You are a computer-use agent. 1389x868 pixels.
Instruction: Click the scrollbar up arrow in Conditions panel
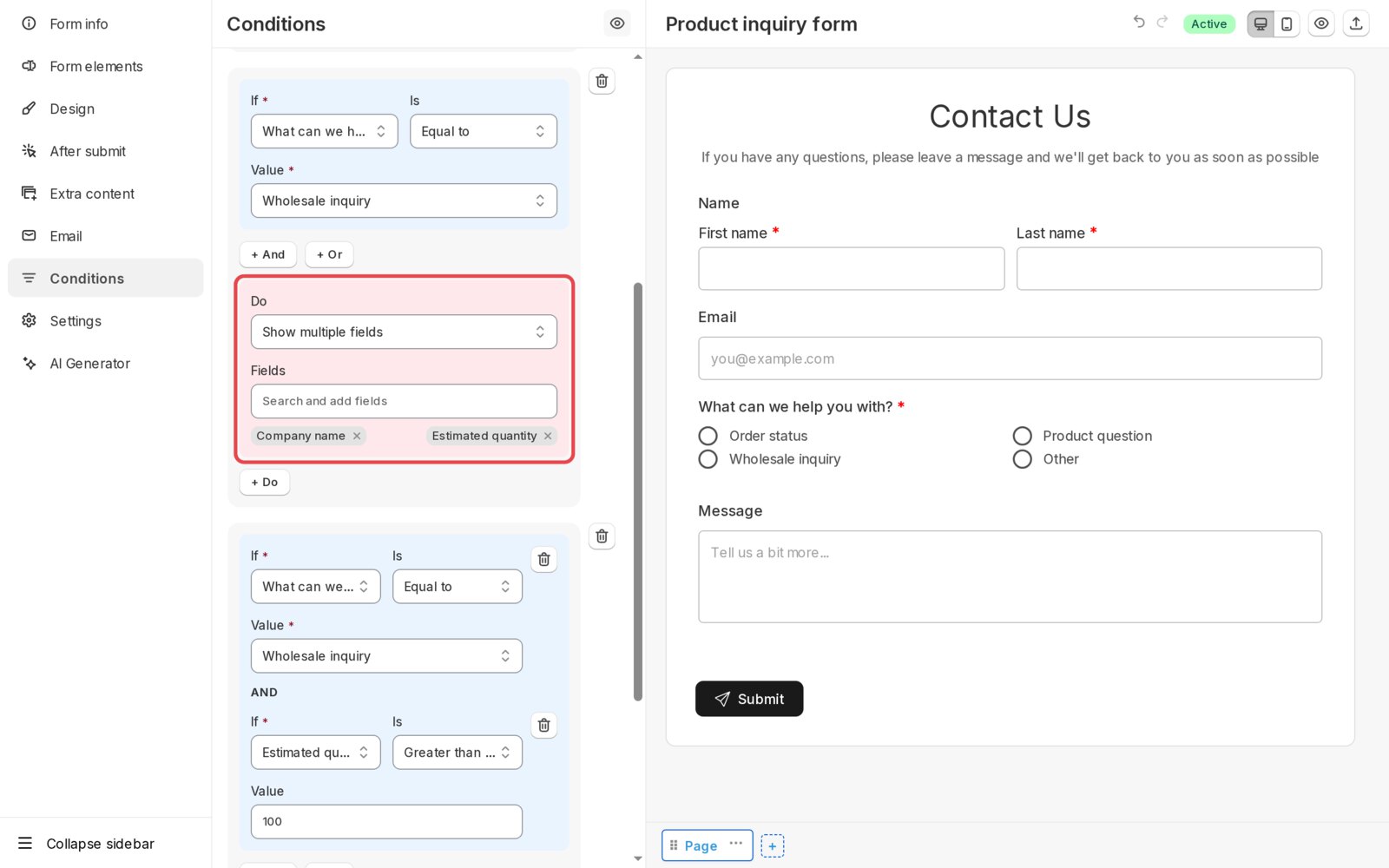tap(638, 56)
